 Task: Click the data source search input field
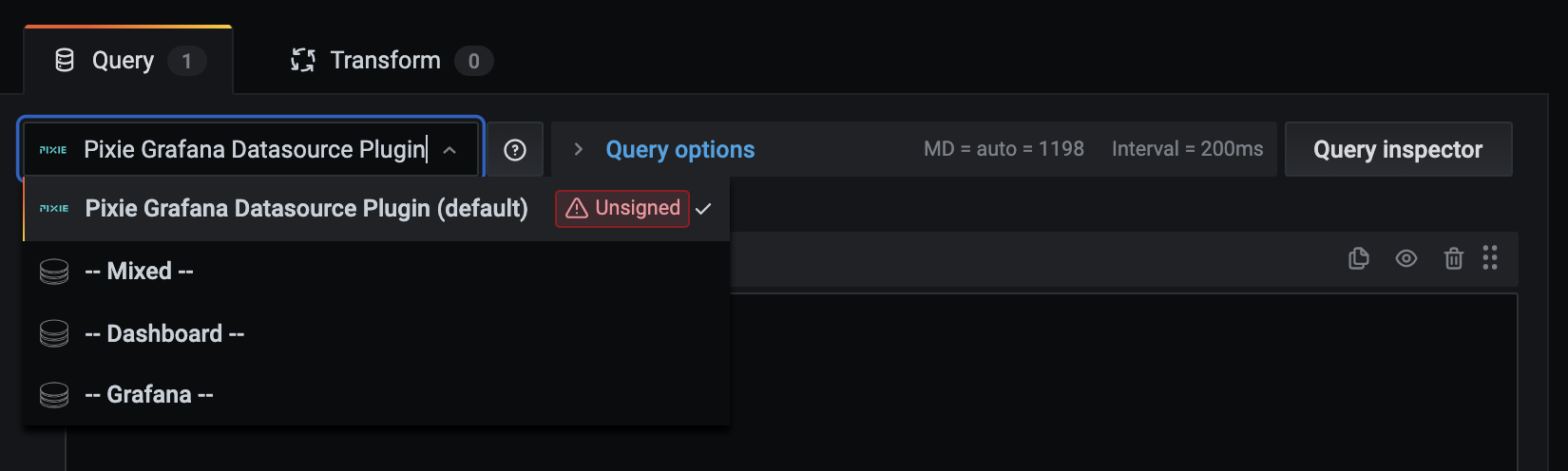click(x=255, y=150)
